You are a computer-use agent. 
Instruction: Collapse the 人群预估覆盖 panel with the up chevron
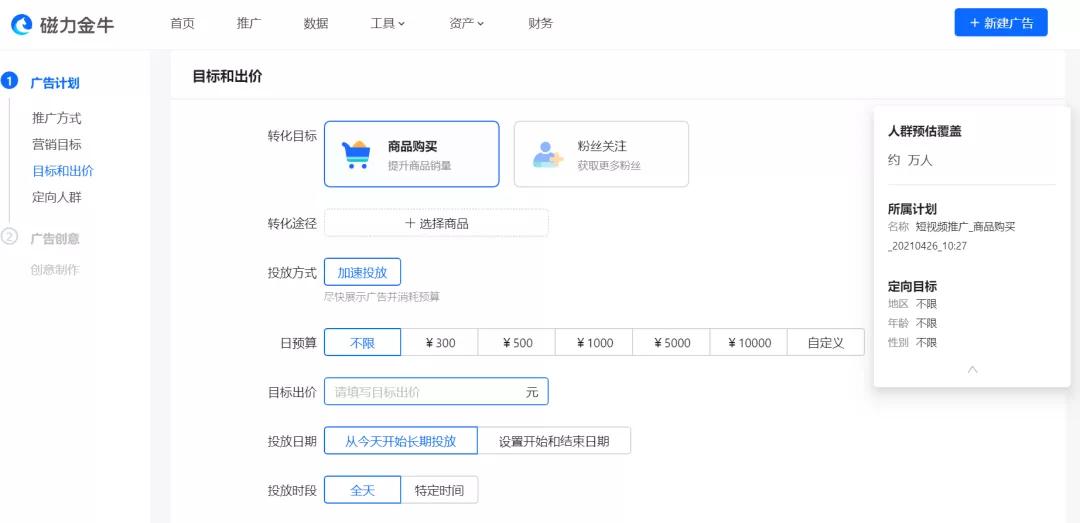(972, 369)
